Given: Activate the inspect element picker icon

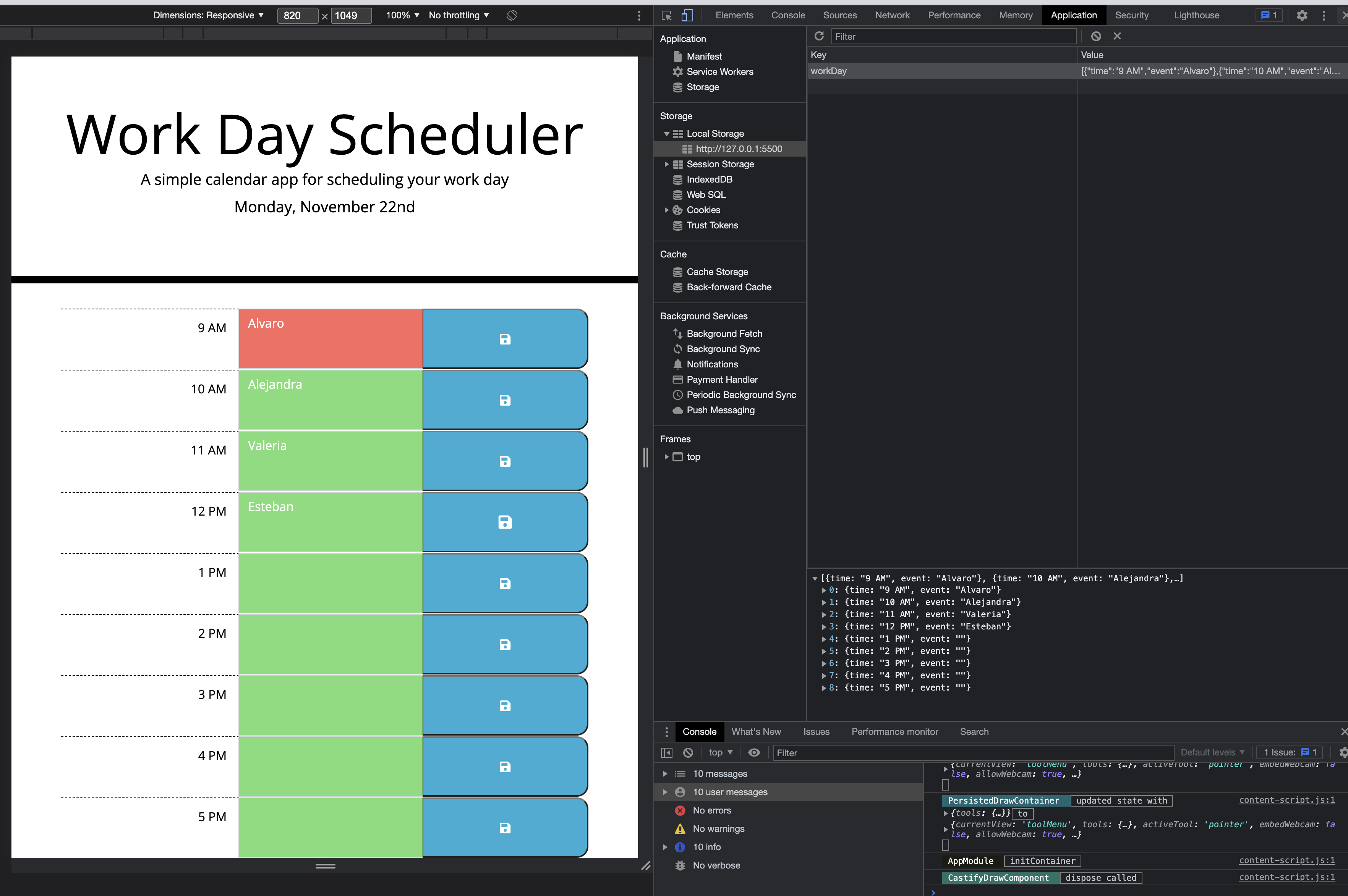Looking at the screenshot, I should pos(667,15).
